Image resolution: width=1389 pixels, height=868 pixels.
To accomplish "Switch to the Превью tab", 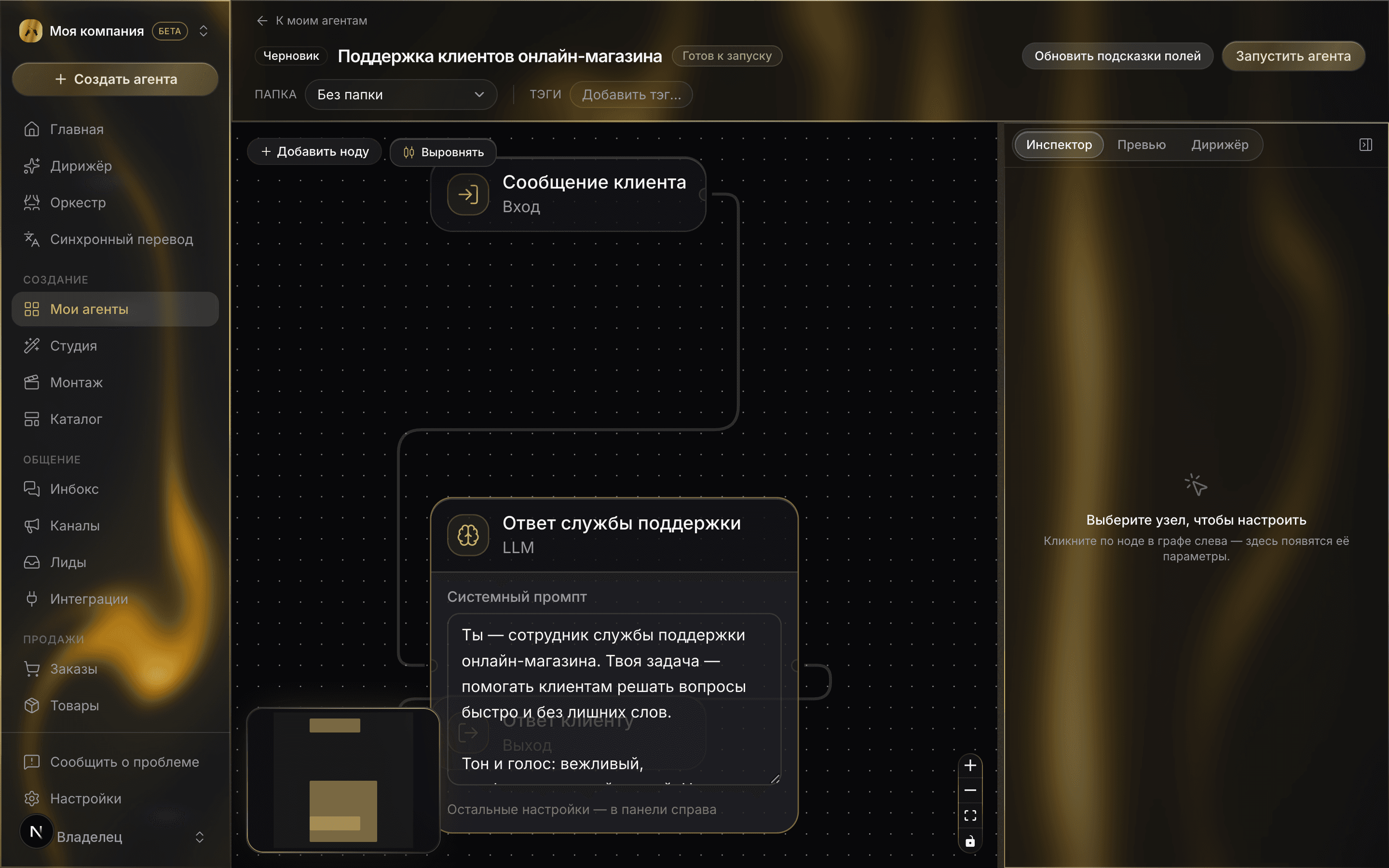I will 1141,145.
